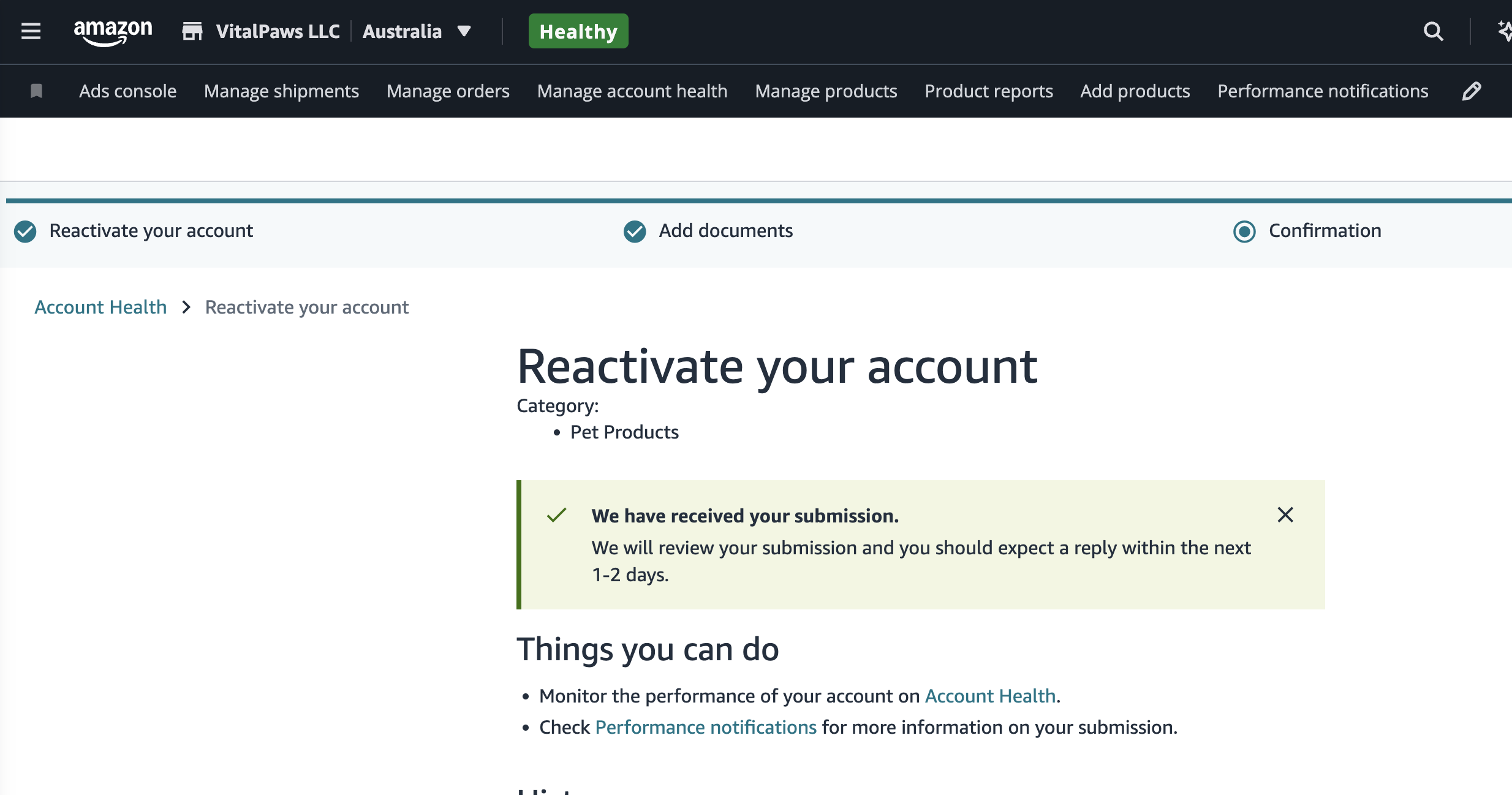Open Ads console from the favorites bar
The height and width of the screenshot is (795, 1512).
click(127, 91)
